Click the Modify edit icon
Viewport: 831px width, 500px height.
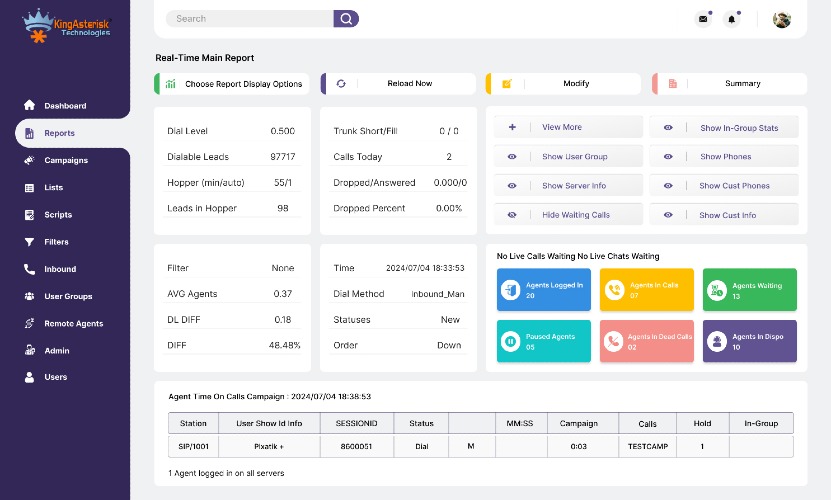506,84
